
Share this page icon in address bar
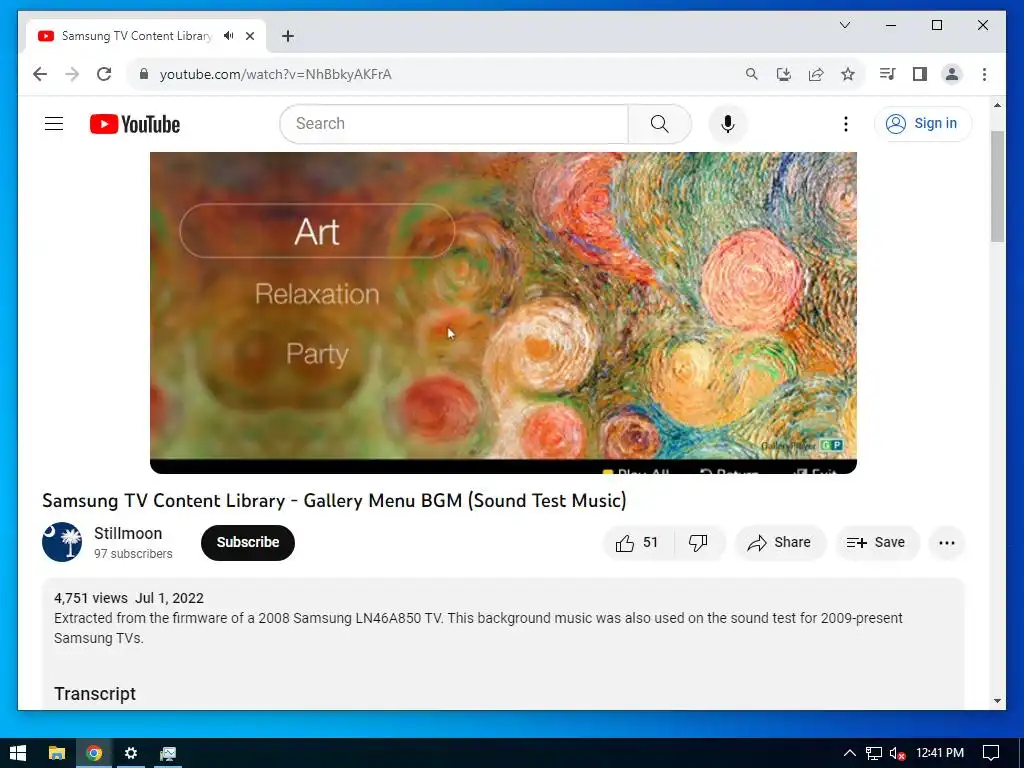(x=816, y=74)
